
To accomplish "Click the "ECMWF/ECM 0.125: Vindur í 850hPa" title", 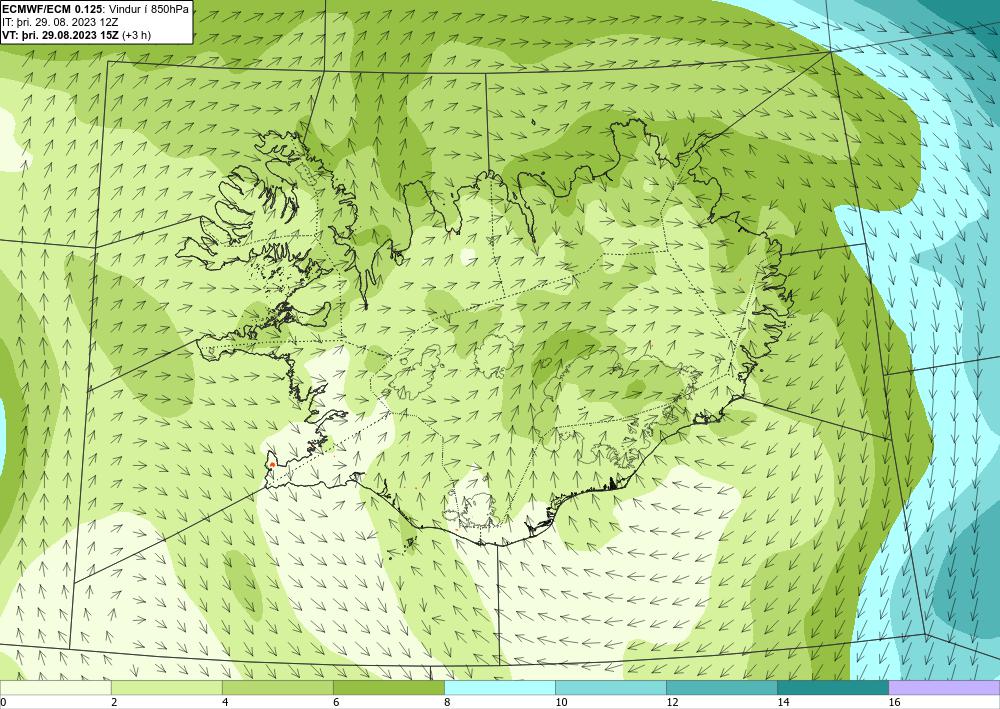I will (96, 9).
